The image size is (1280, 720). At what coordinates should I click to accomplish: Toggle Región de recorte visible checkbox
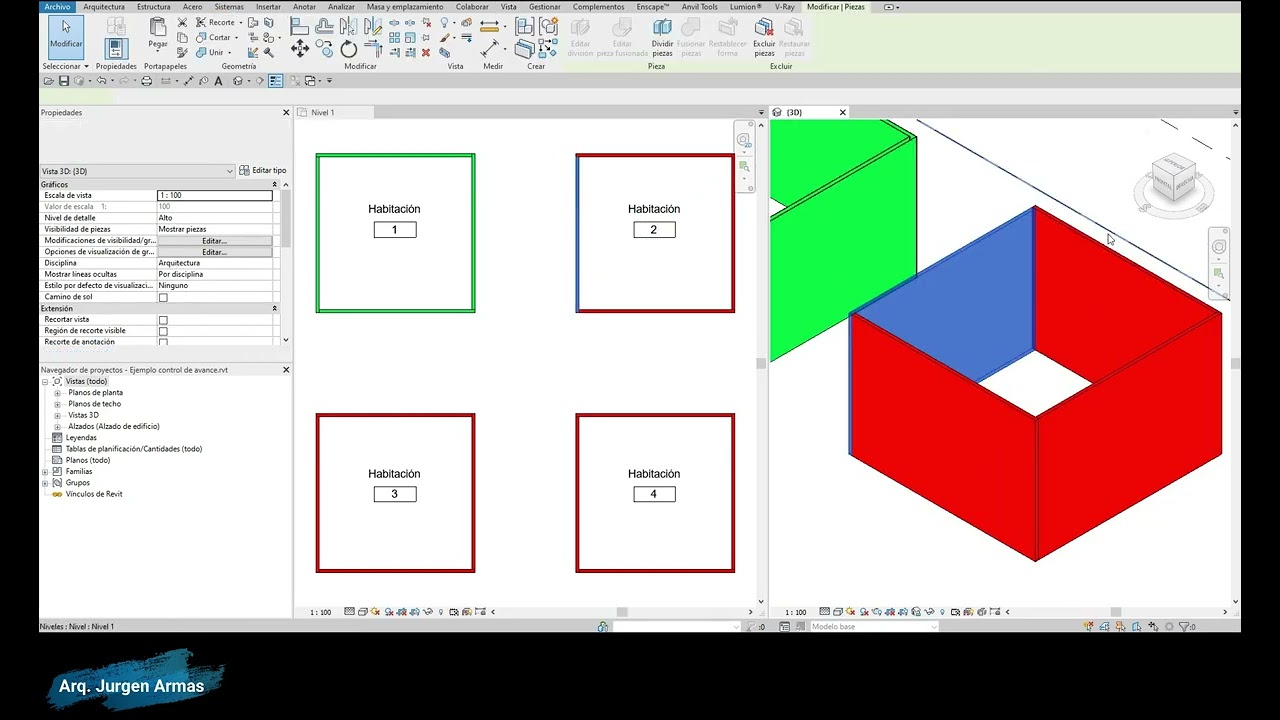163,331
